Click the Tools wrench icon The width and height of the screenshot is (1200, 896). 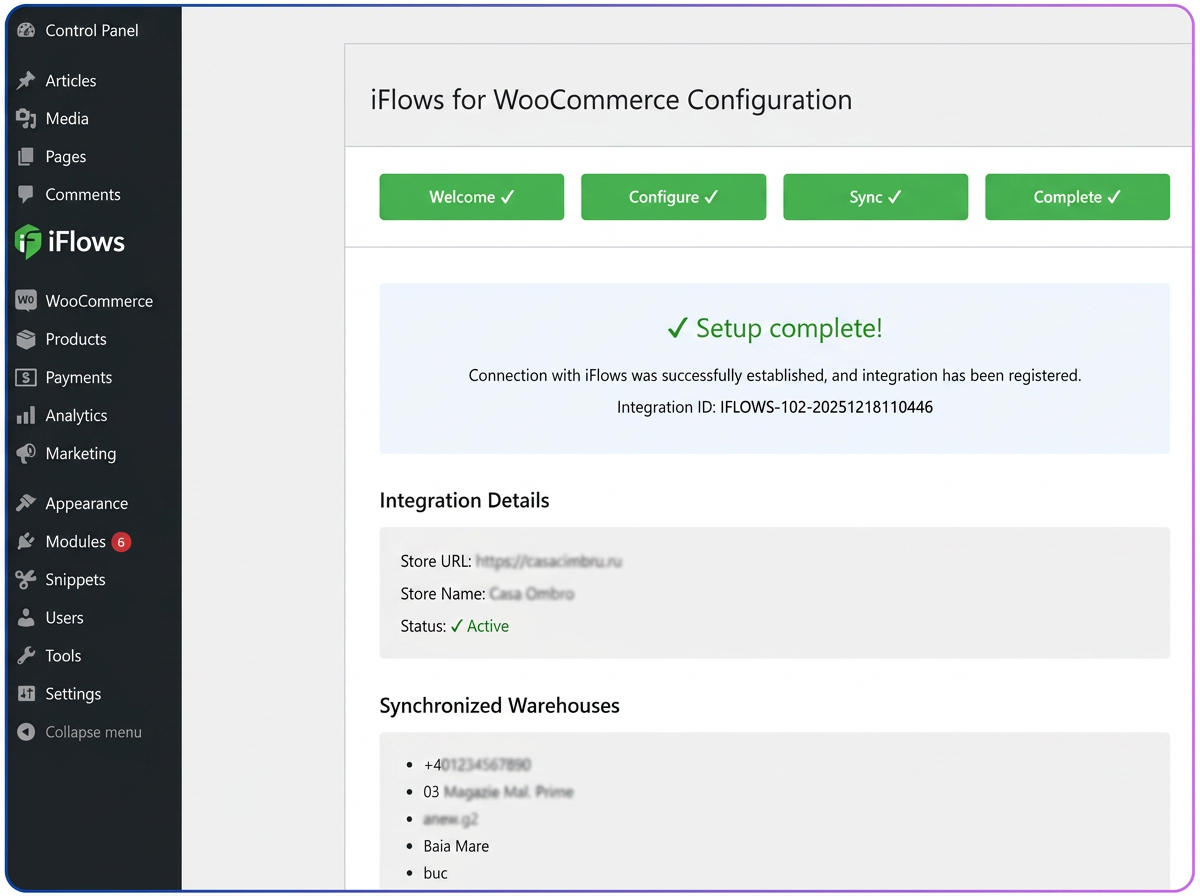point(26,655)
